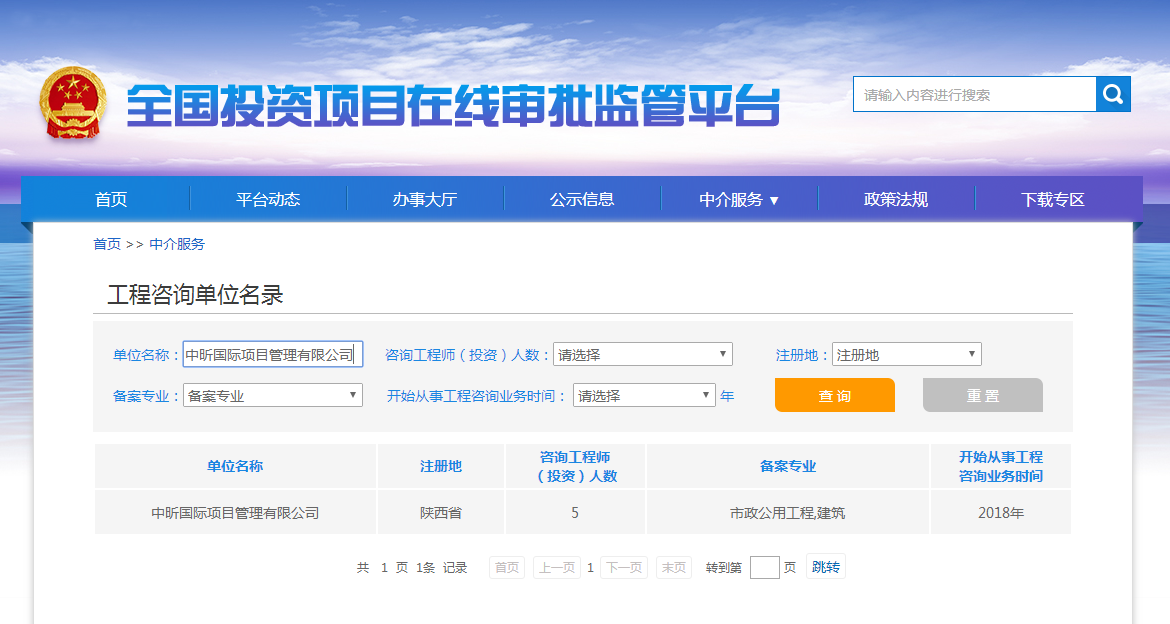The width and height of the screenshot is (1170, 624).
Task: Select the 办事大厅 menu item
Action: click(x=425, y=199)
